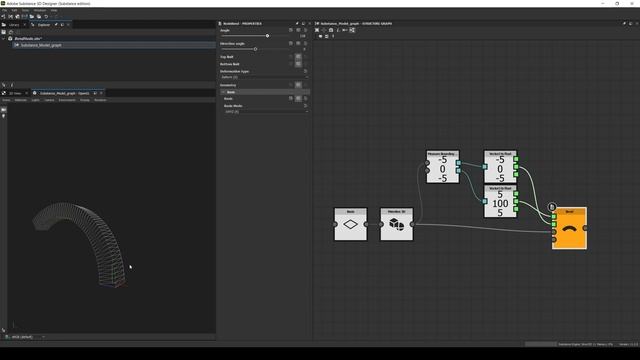The width and height of the screenshot is (640, 360).
Task: Open the File menu
Action: pyautogui.click(x=4, y=10)
